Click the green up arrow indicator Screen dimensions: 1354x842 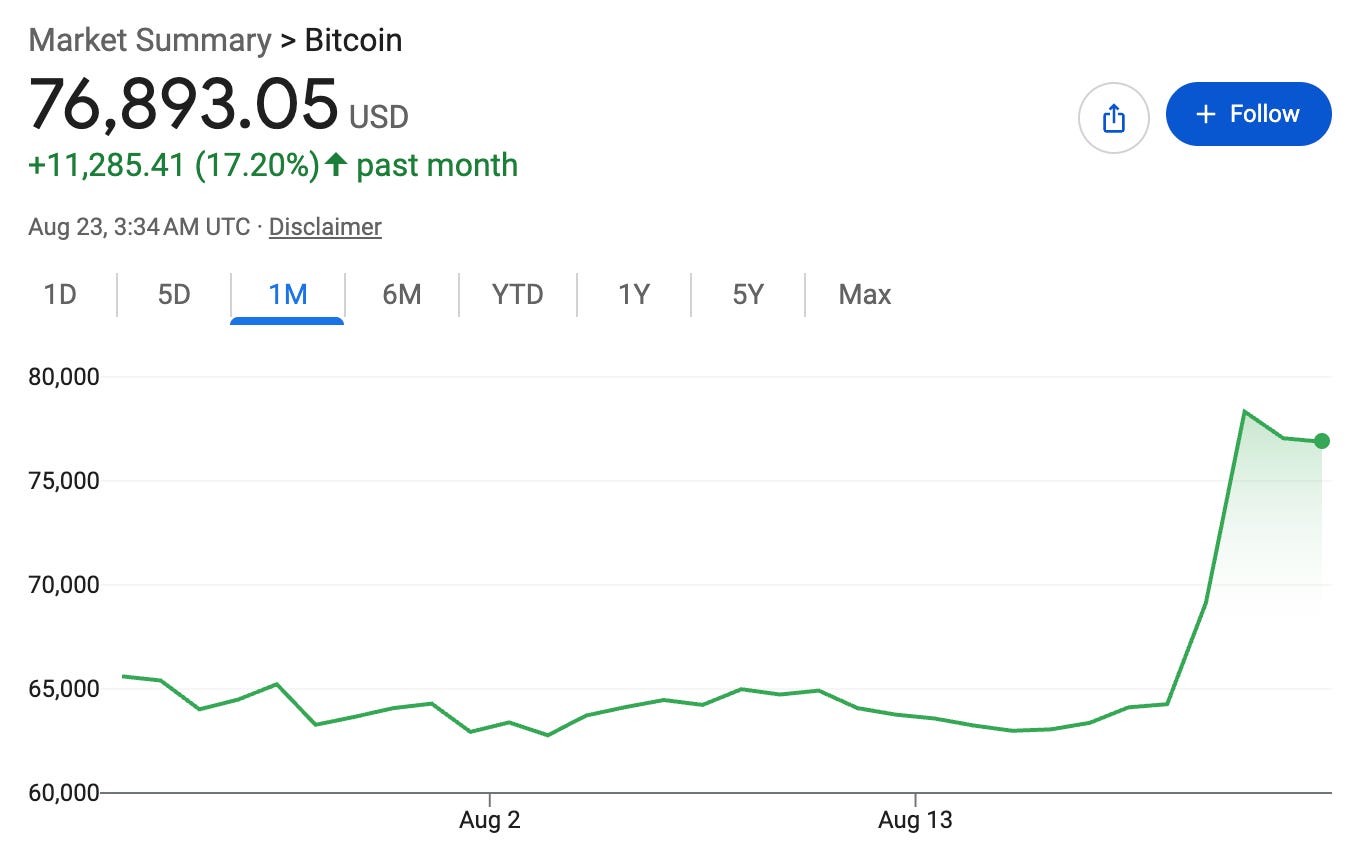coord(336,165)
